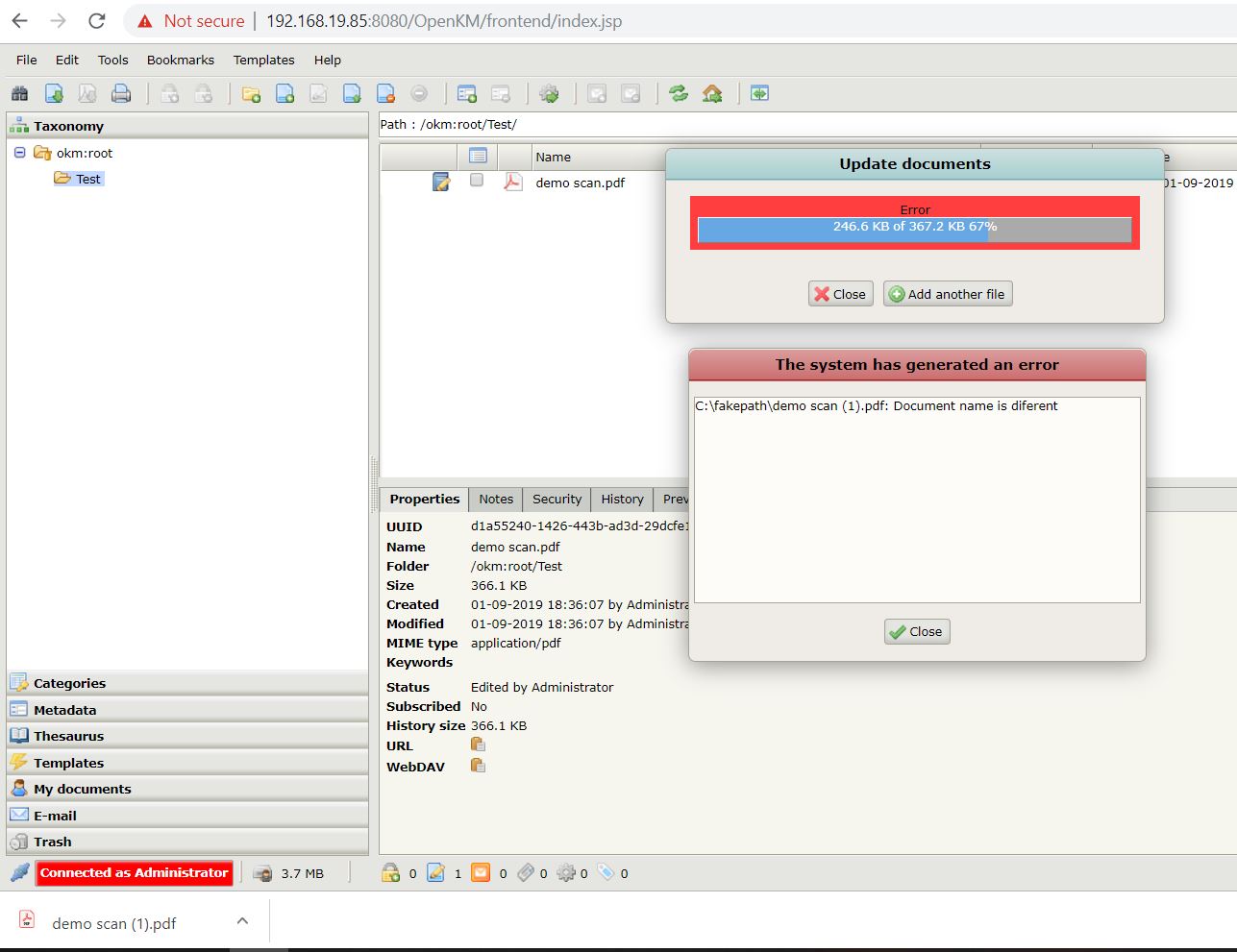
Task: Click the binoculars find icon in toolbar
Action: click(x=19, y=93)
